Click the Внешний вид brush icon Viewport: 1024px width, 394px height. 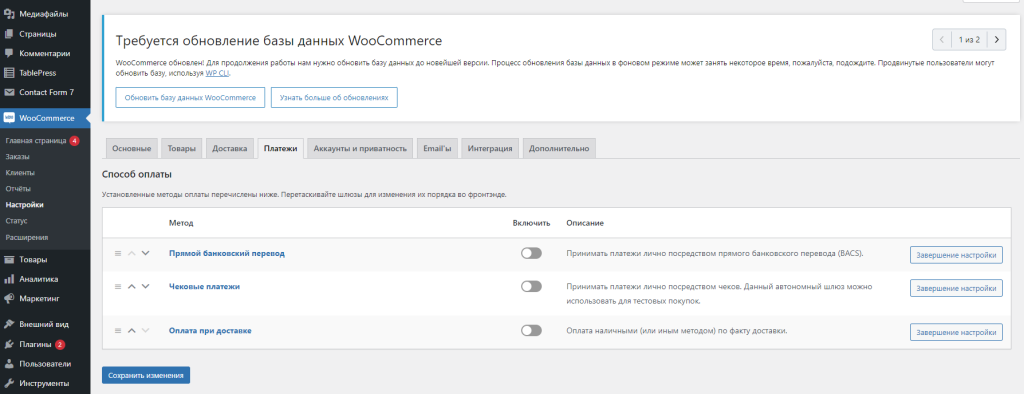coord(9,324)
